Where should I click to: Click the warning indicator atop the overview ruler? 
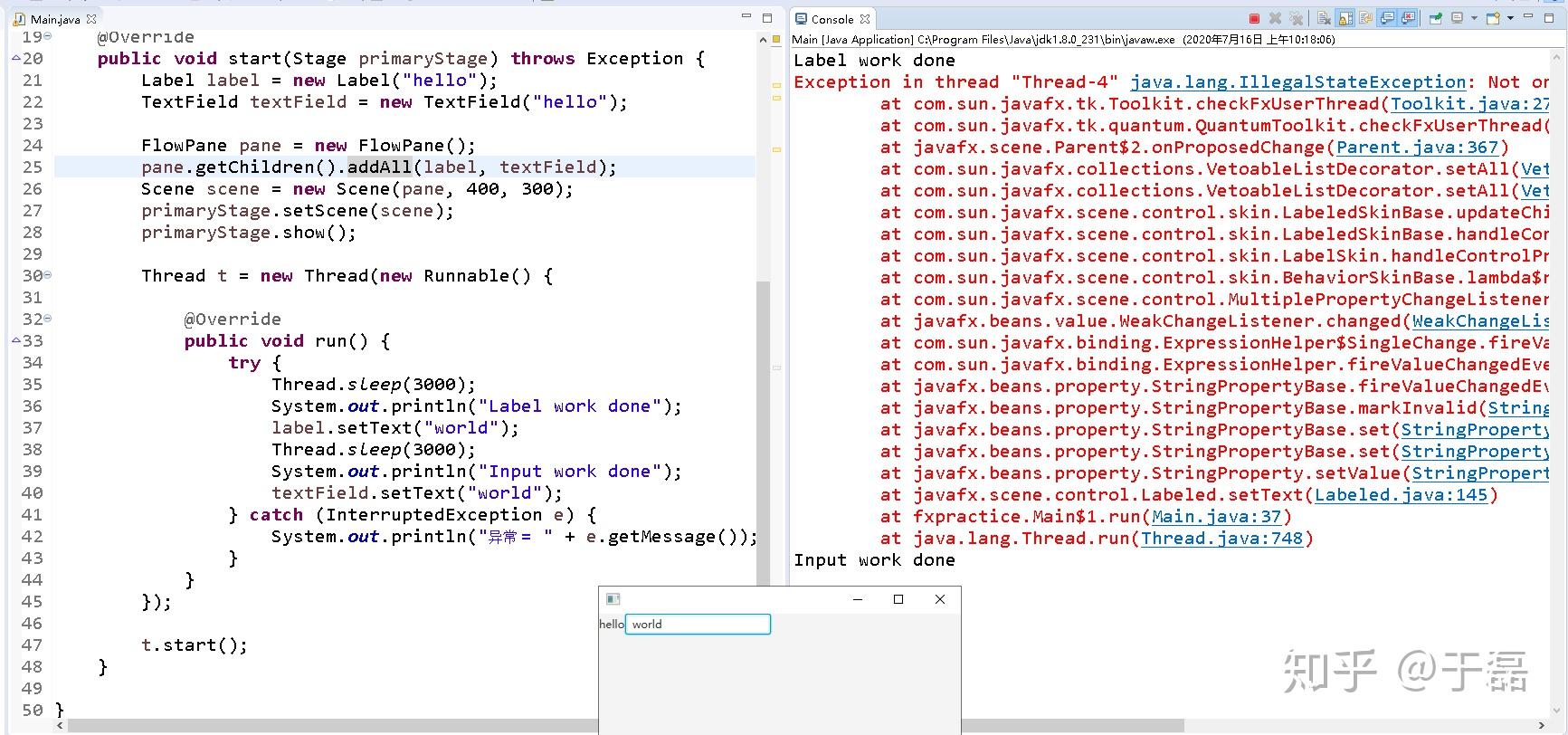pos(776,40)
